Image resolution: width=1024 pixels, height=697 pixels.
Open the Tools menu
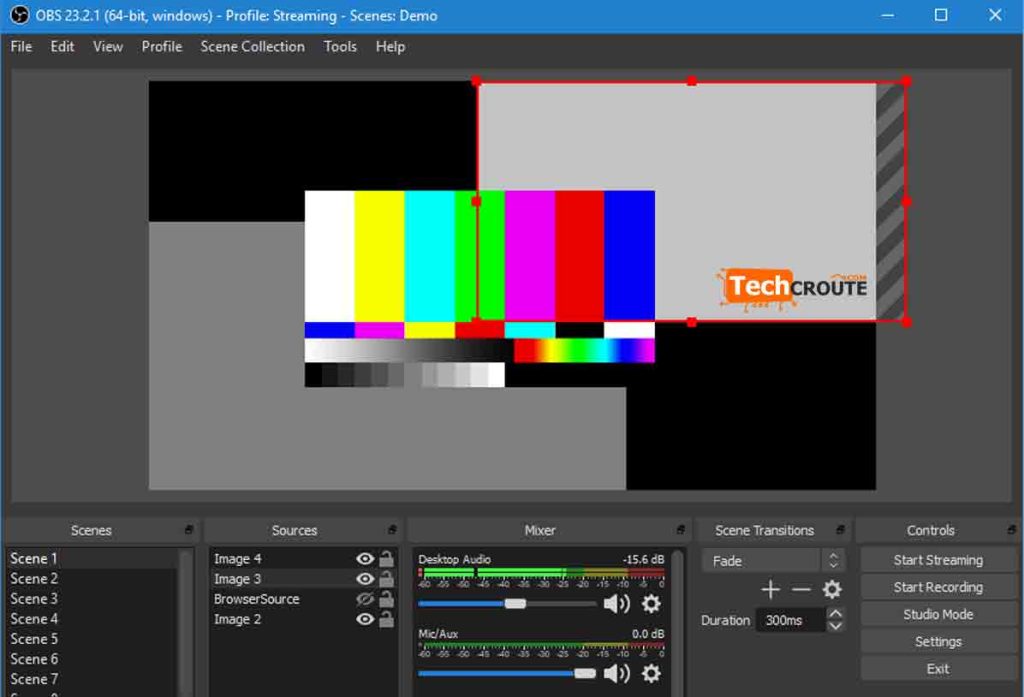tap(340, 46)
